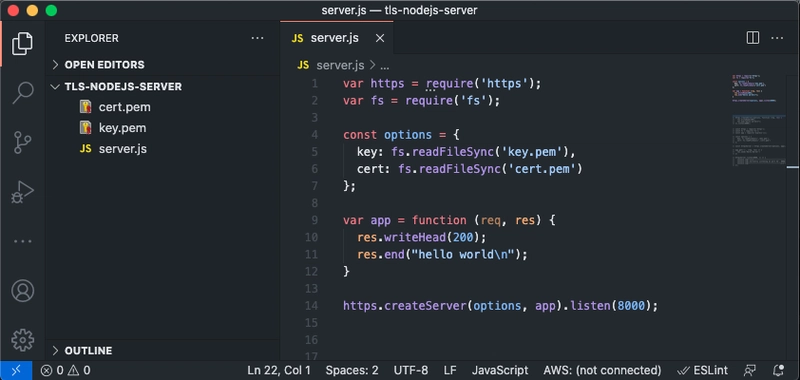This screenshot has height=380, width=800.
Task: Click the macOS green fullscreen window button
Action: point(51,10)
